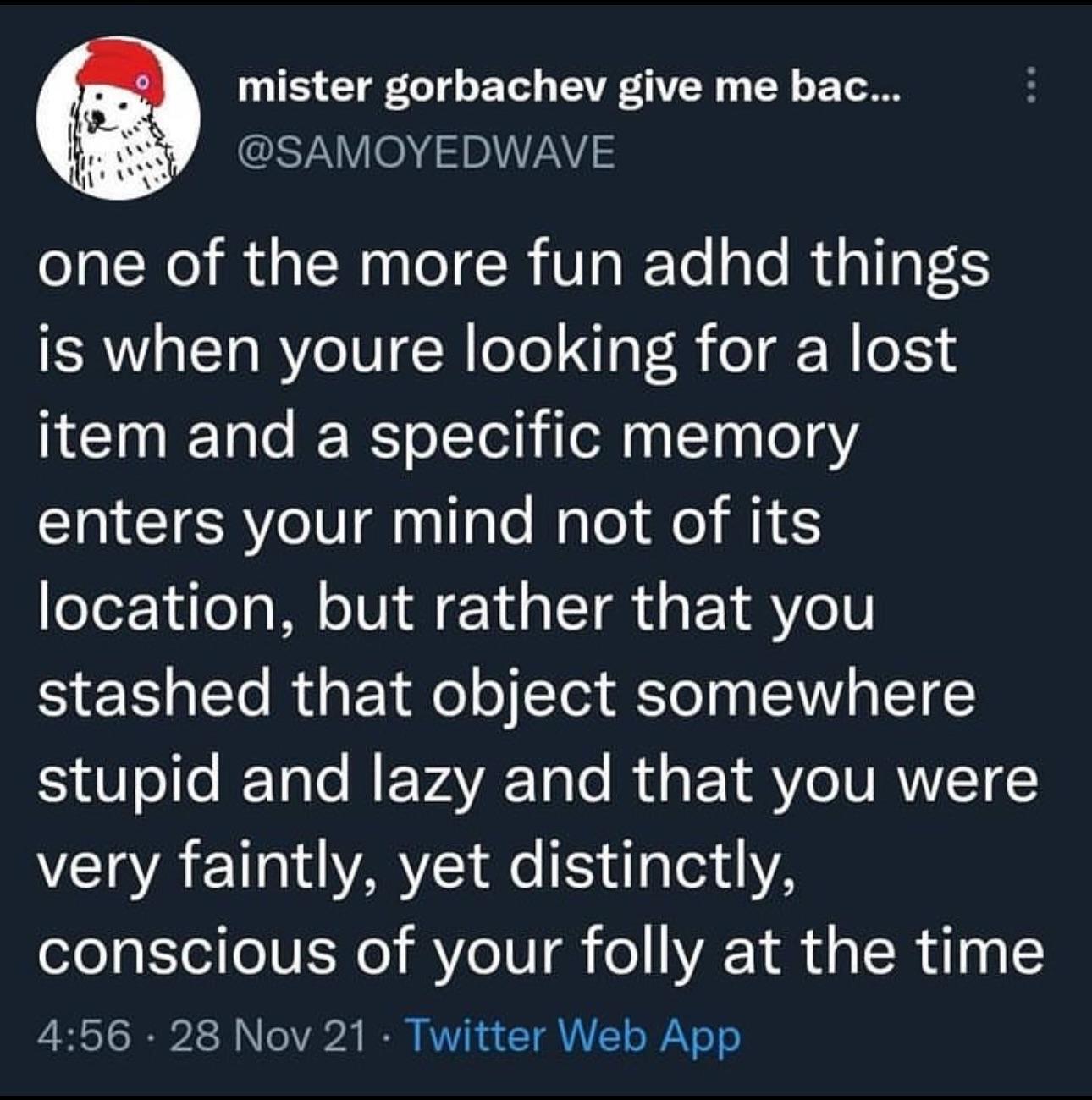Open the 'mister gorbachev give me bac...' display name
The image size is (1092, 1100).
[571, 90]
